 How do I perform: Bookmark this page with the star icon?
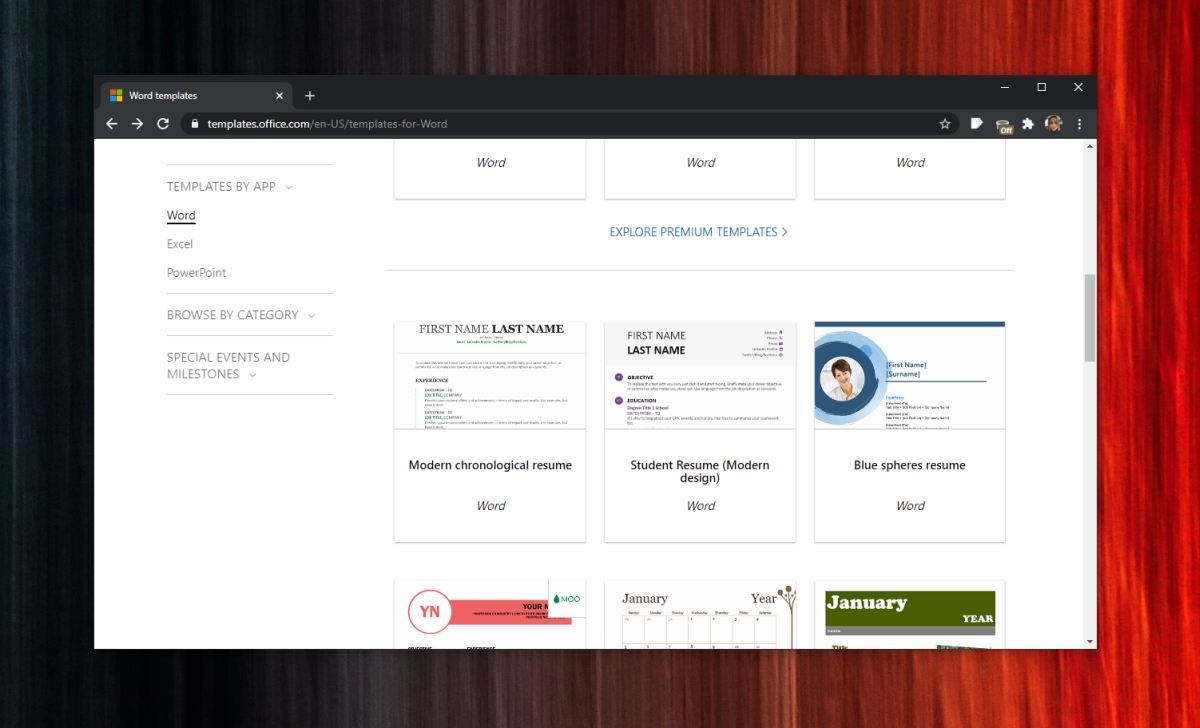[945, 123]
